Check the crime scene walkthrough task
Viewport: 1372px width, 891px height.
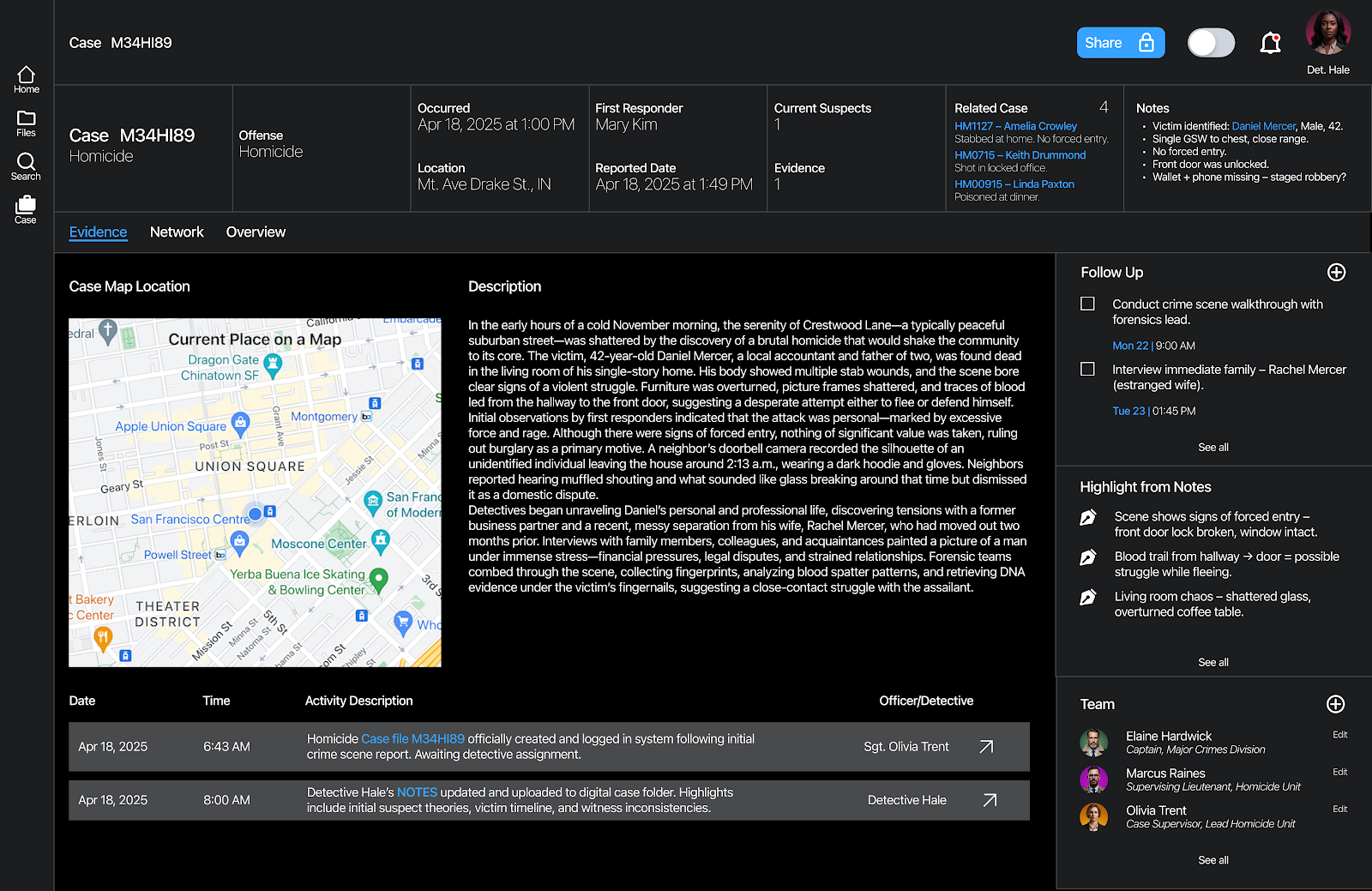click(x=1087, y=304)
